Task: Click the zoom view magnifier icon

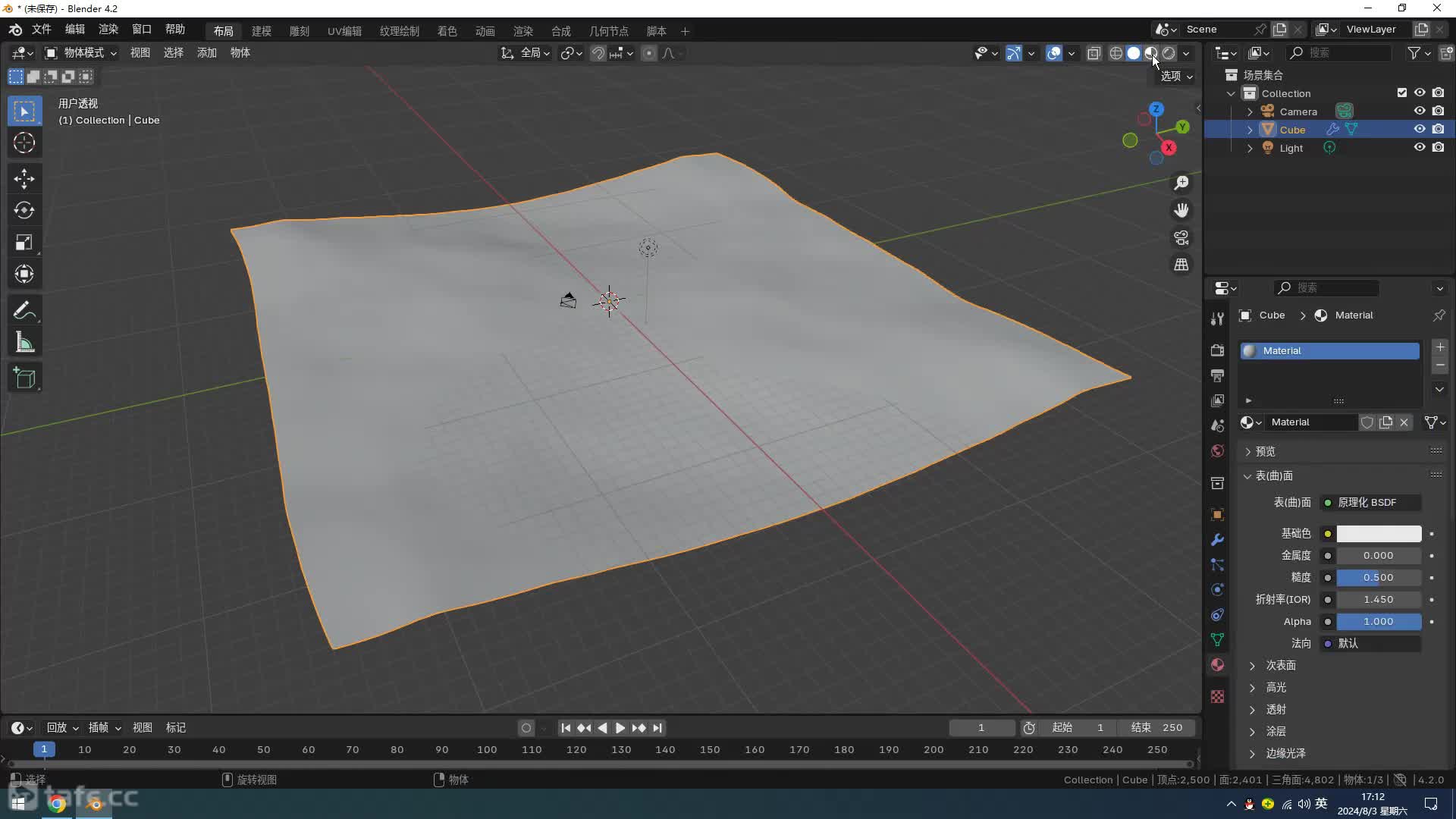Action: click(x=1181, y=183)
